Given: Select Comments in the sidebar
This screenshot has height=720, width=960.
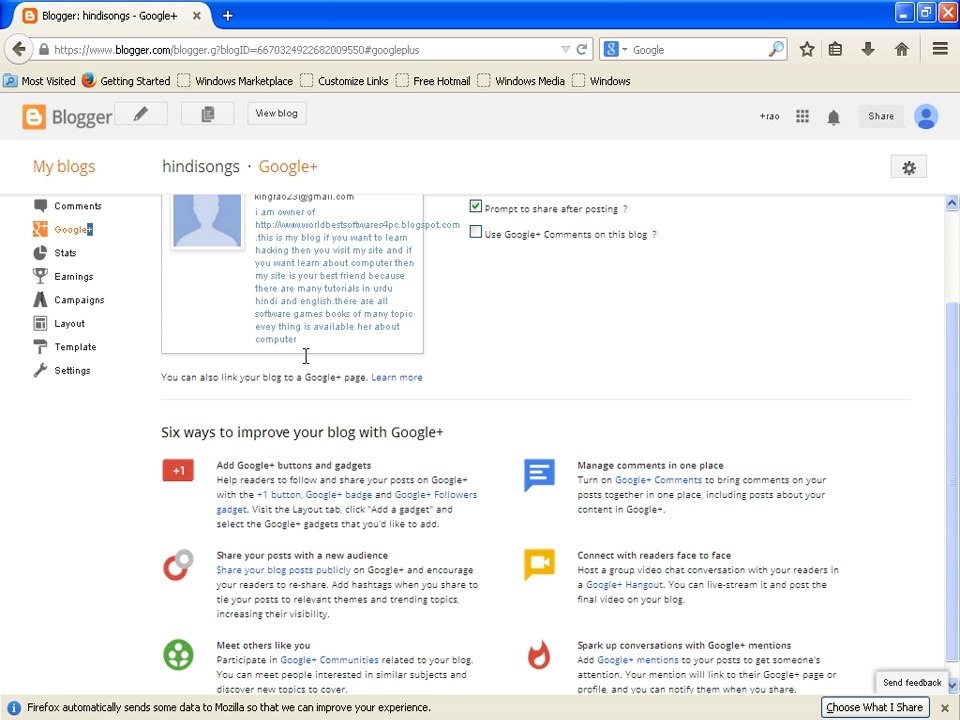Looking at the screenshot, I should click(x=78, y=206).
